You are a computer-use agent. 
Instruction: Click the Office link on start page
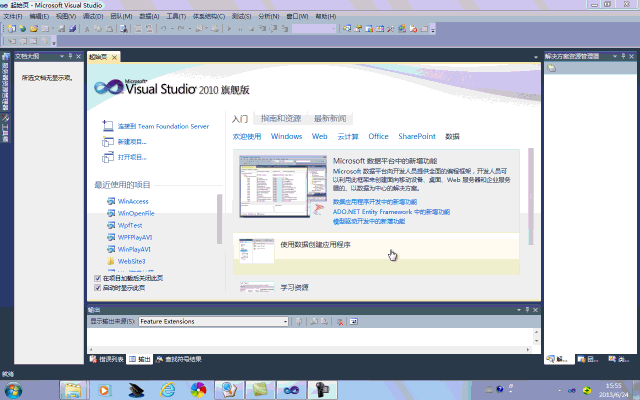pyautogui.click(x=378, y=136)
